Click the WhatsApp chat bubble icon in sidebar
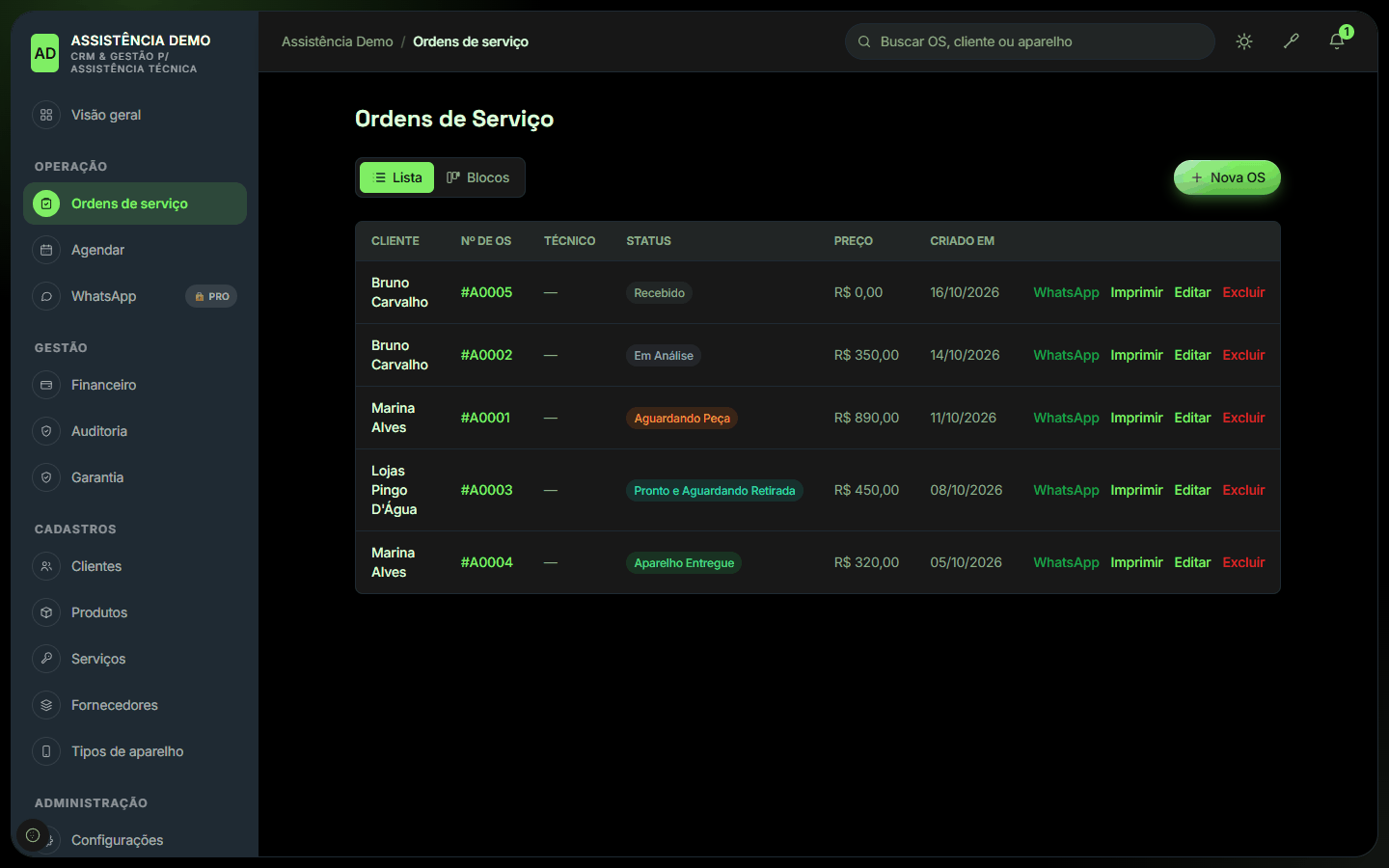Viewport: 1389px width, 868px height. click(x=46, y=296)
